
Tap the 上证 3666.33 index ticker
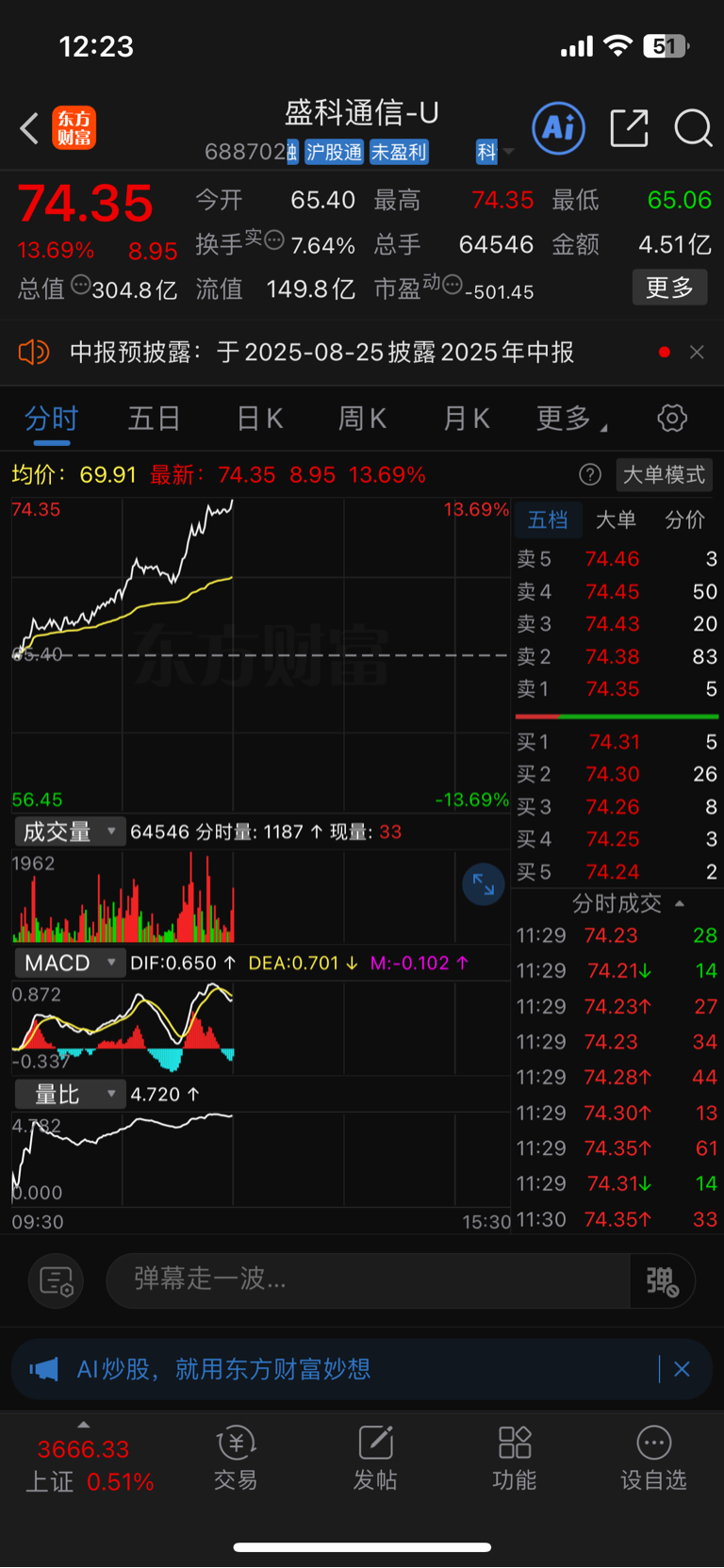pyautogui.click(x=90, y=1465)
